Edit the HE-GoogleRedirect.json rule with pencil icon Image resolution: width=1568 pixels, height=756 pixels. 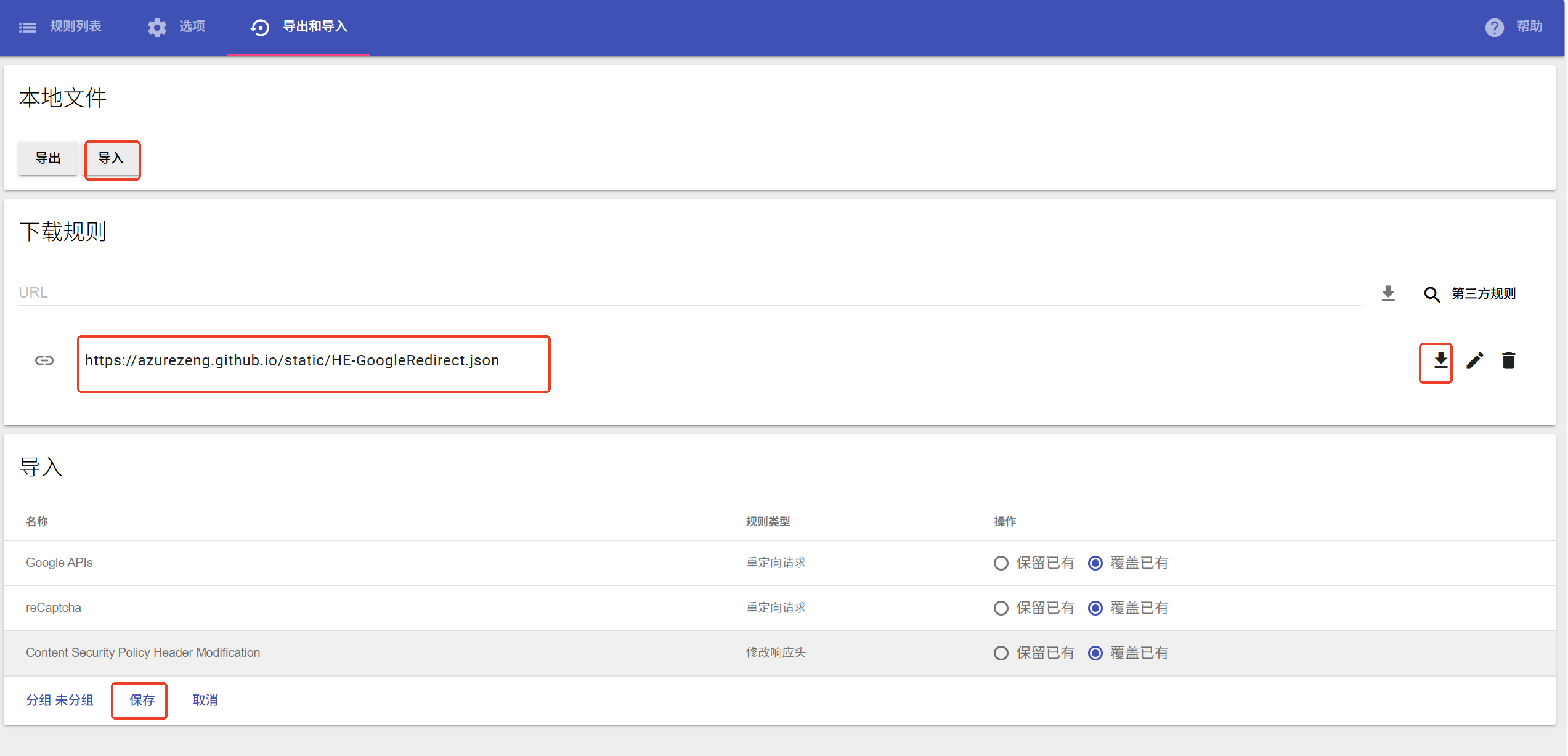tap(1475, 360)
